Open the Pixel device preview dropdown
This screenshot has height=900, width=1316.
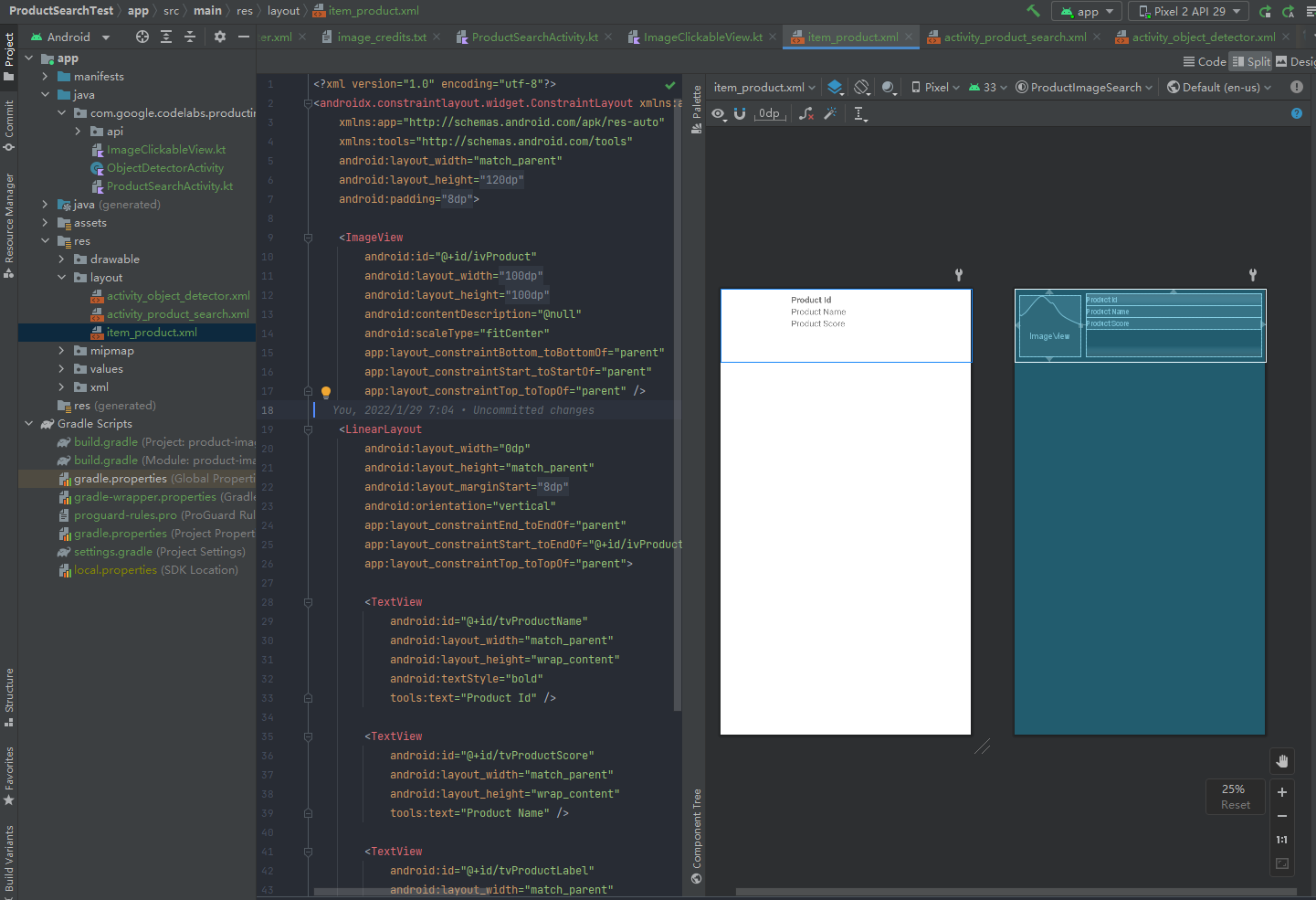pos(935,87)
